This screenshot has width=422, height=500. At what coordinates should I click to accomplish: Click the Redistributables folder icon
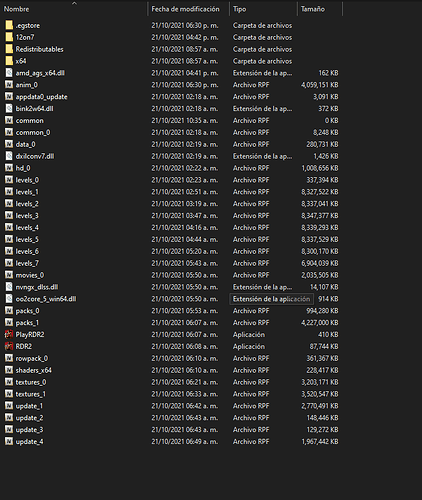coord(9,49)
